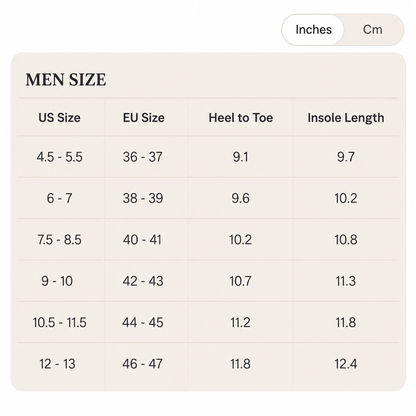The image size is (416, 416).
Task: Click the EU size 36 - 37 cell
Action: [x=143, y=157]
